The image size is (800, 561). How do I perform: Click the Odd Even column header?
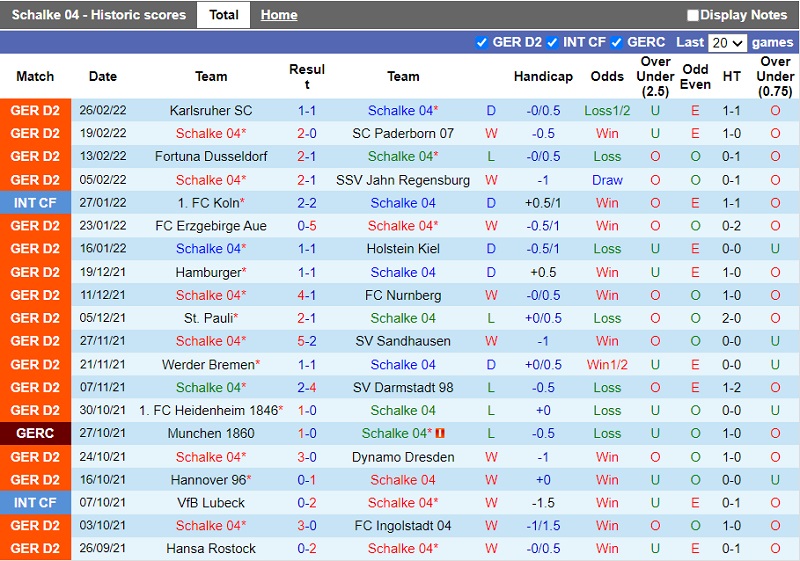pyautogui.click(x=695, y=76)
